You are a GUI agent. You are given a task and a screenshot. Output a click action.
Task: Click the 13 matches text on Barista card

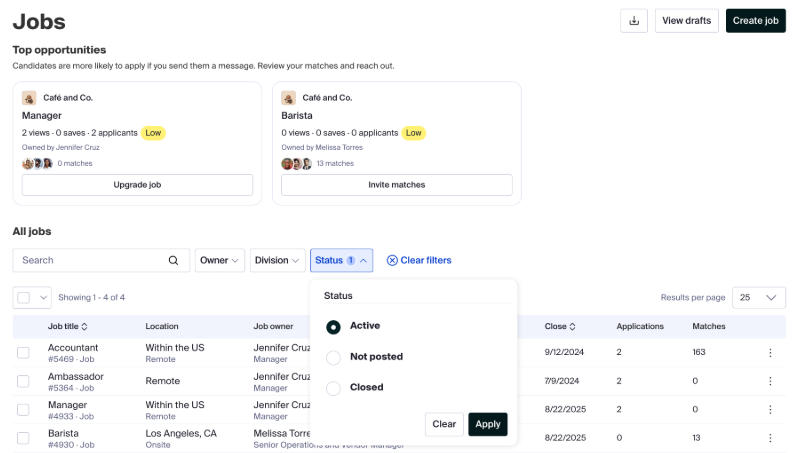[335, 163]
